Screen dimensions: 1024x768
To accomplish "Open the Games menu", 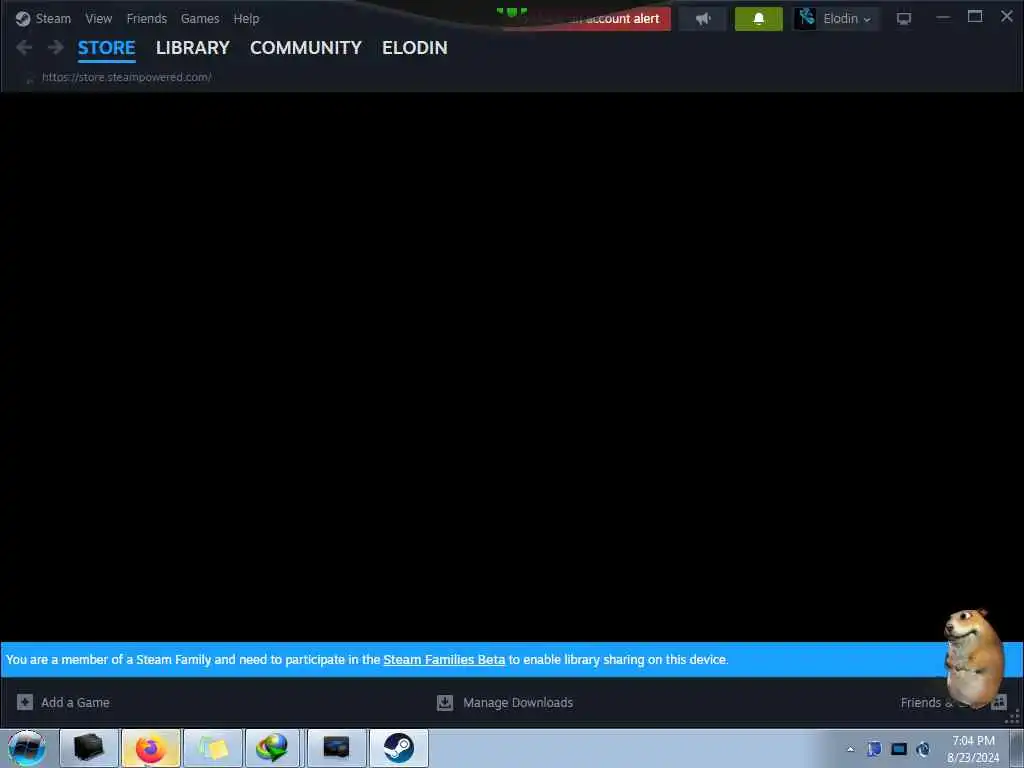I will point(200,19).
